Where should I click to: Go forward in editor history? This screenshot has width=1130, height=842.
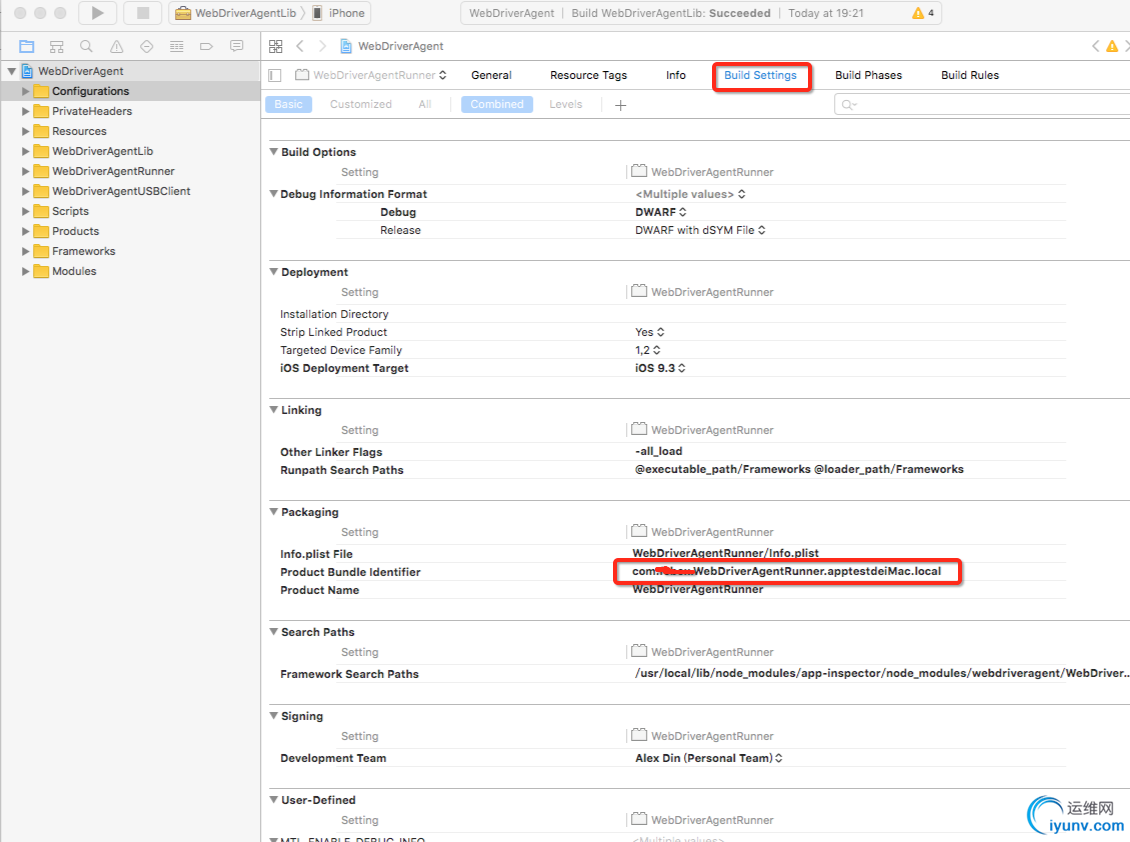pyautogui.click(x=322, y=47)
